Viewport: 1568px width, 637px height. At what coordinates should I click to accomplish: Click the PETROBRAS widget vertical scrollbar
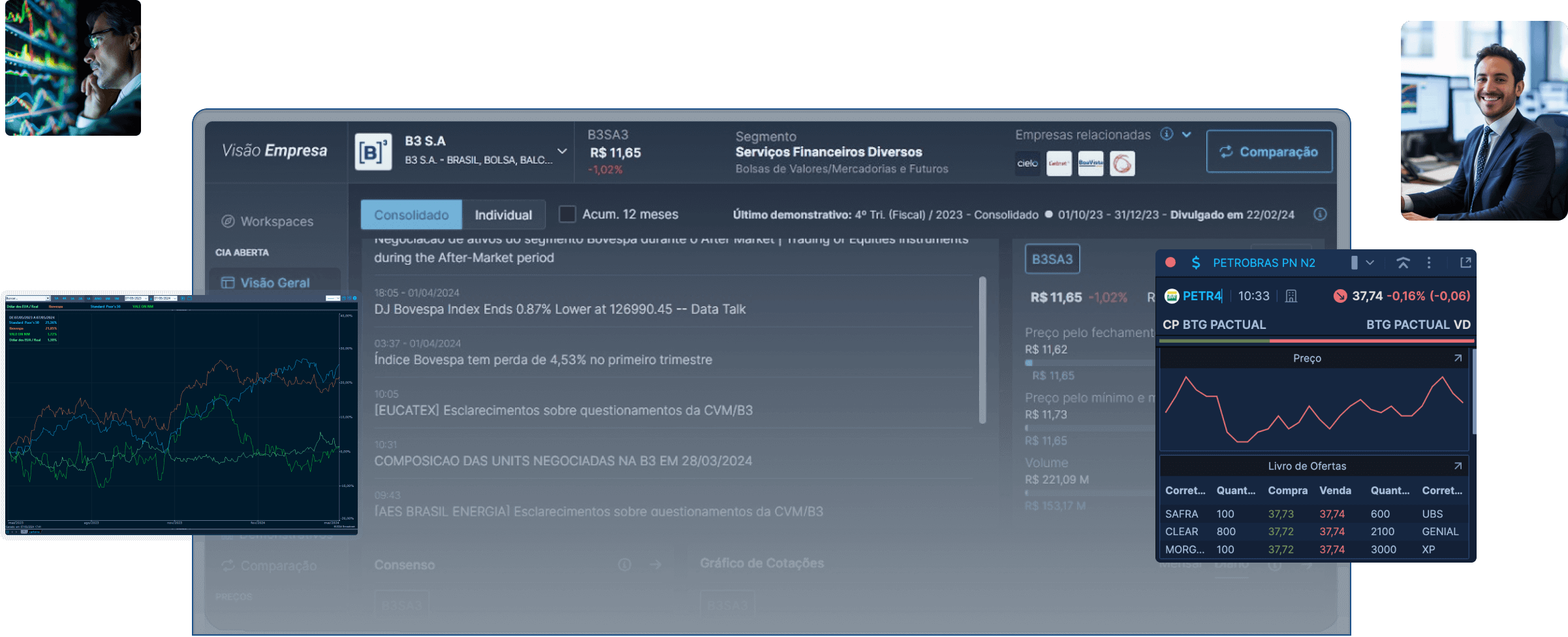[x=1473, y=392]
